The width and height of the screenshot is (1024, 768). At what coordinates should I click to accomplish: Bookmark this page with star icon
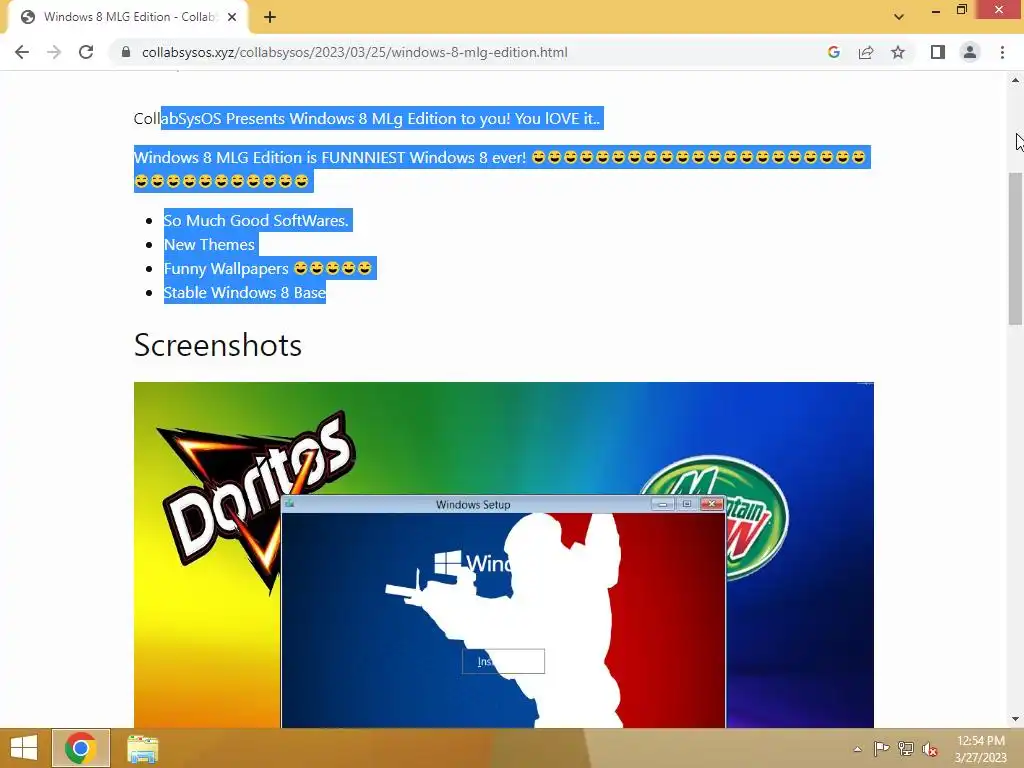click(898, 52)
